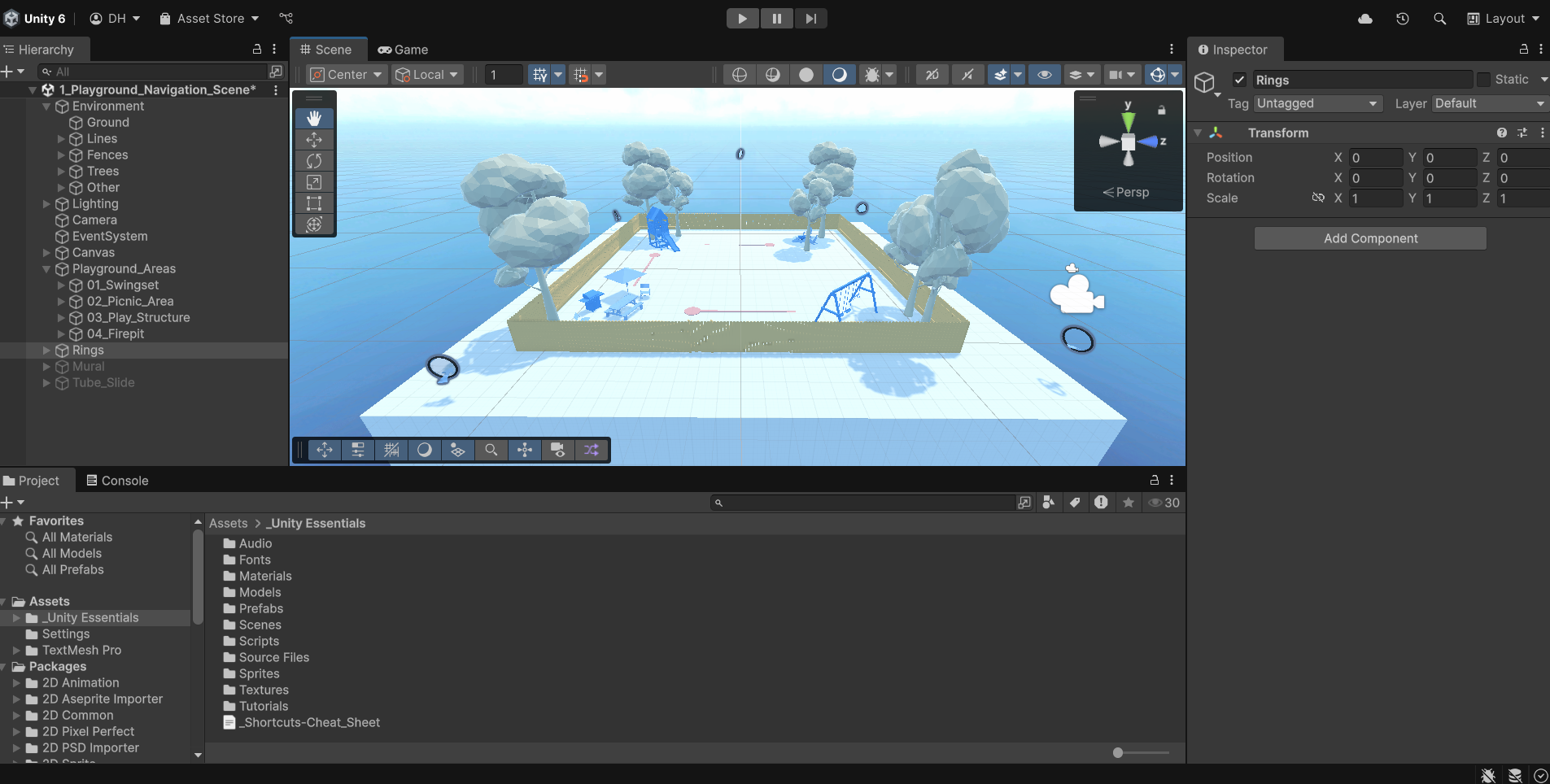
Task: Open the Tag dropdown showing Untagged
Action: 1317,103
